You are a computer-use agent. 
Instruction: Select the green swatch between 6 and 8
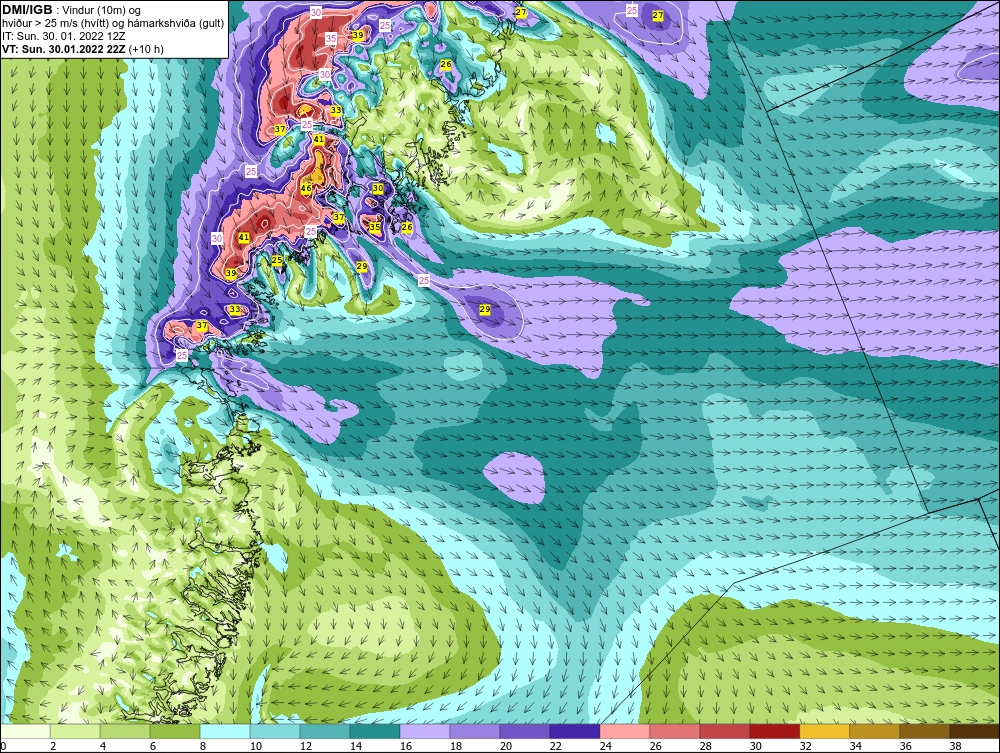[175, 731]
